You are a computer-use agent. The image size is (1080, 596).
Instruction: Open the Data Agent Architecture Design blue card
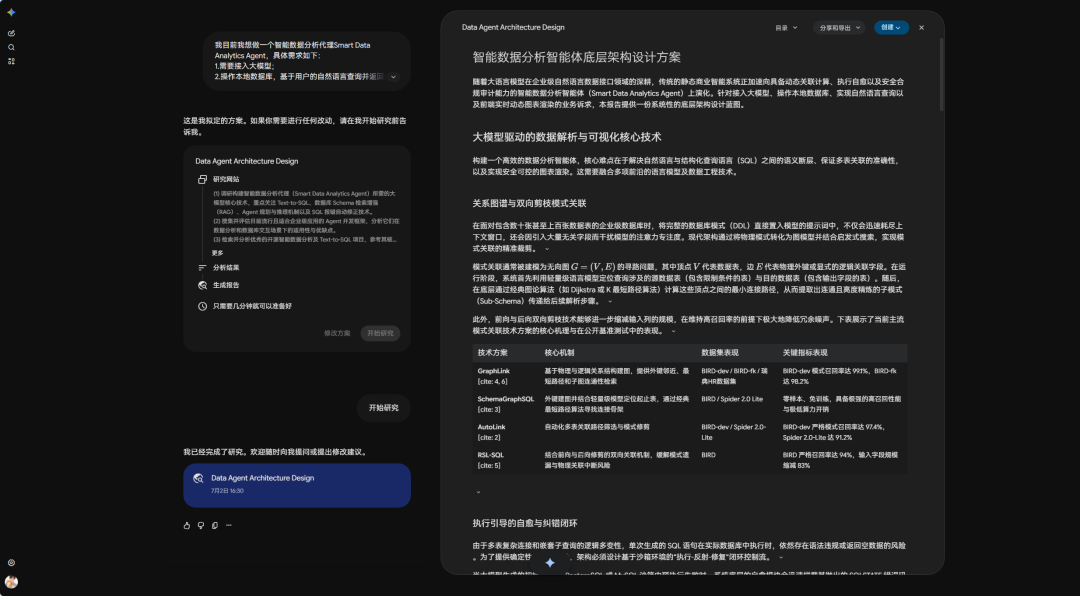[x=297, y=485]
